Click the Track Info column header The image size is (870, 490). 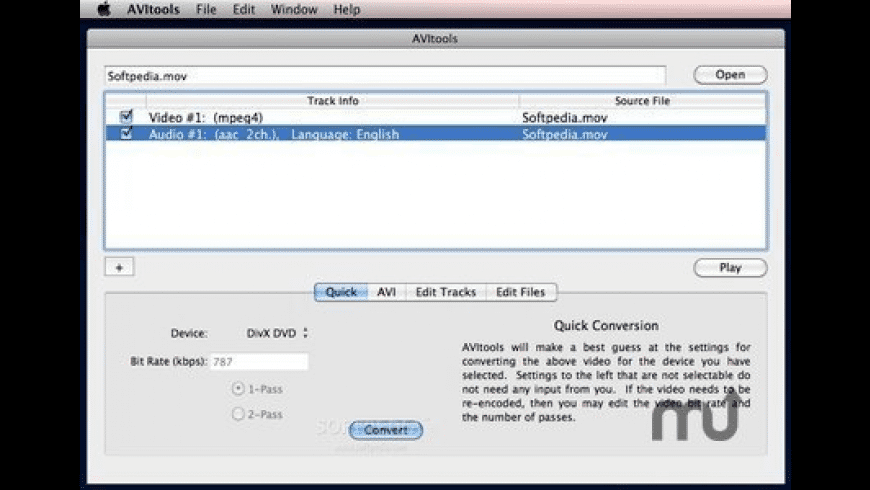[333, 100]
